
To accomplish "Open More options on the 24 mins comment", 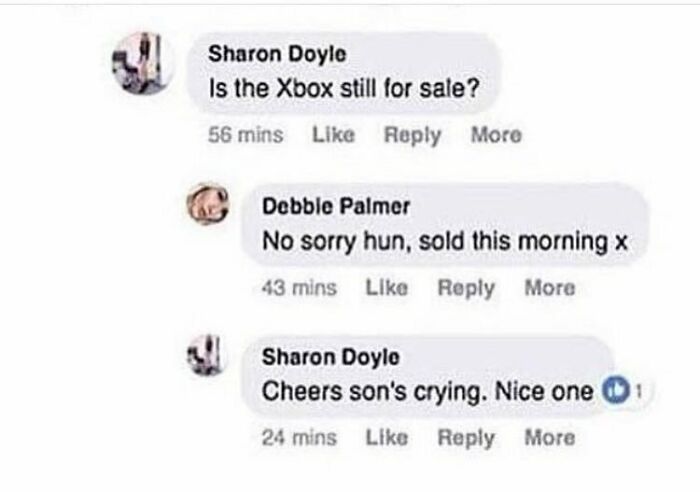I will click(x=550, y=437).
